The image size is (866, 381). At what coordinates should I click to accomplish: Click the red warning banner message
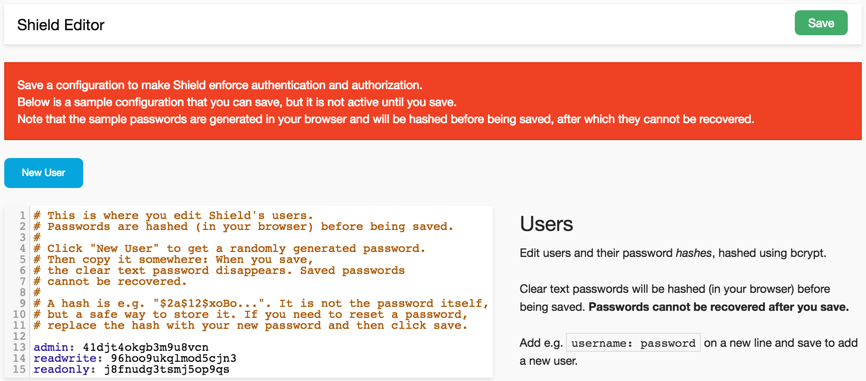click(385, 103)
